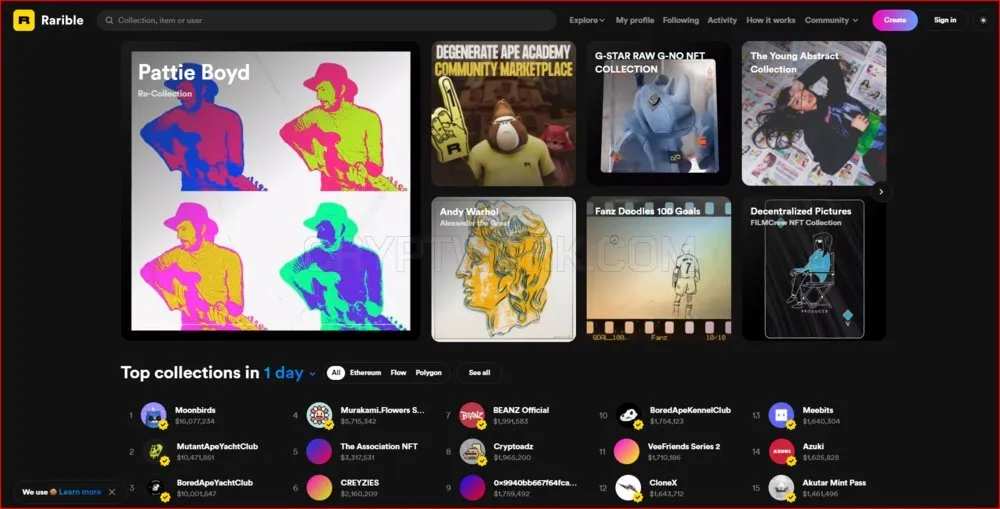Click the Murakami.Flowers collection name
Image resolution: width=1000 pixels, height=509 pixels.
(382, 410)
